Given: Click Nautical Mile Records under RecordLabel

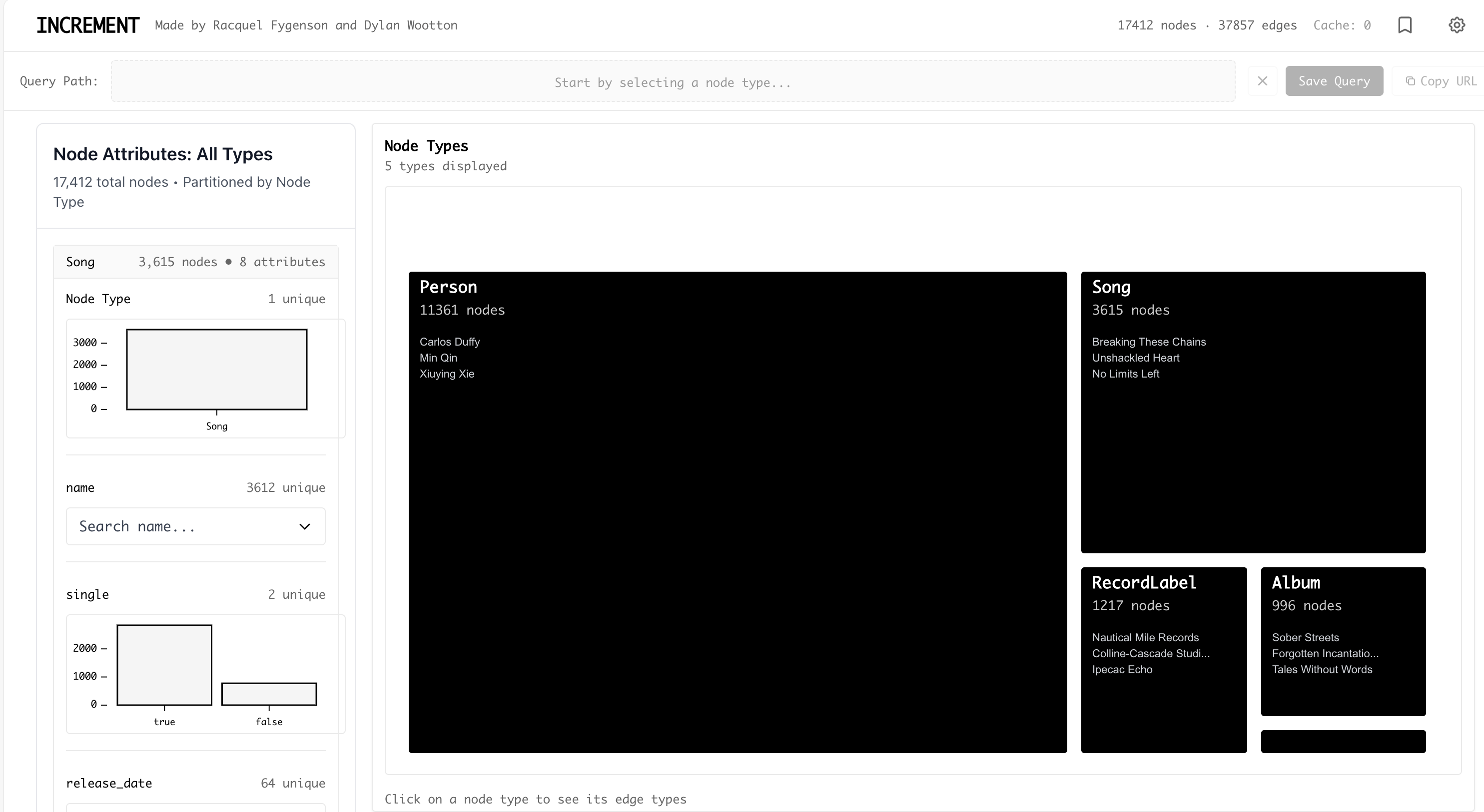Looking at the screenshot, I should pos(1145,637).
